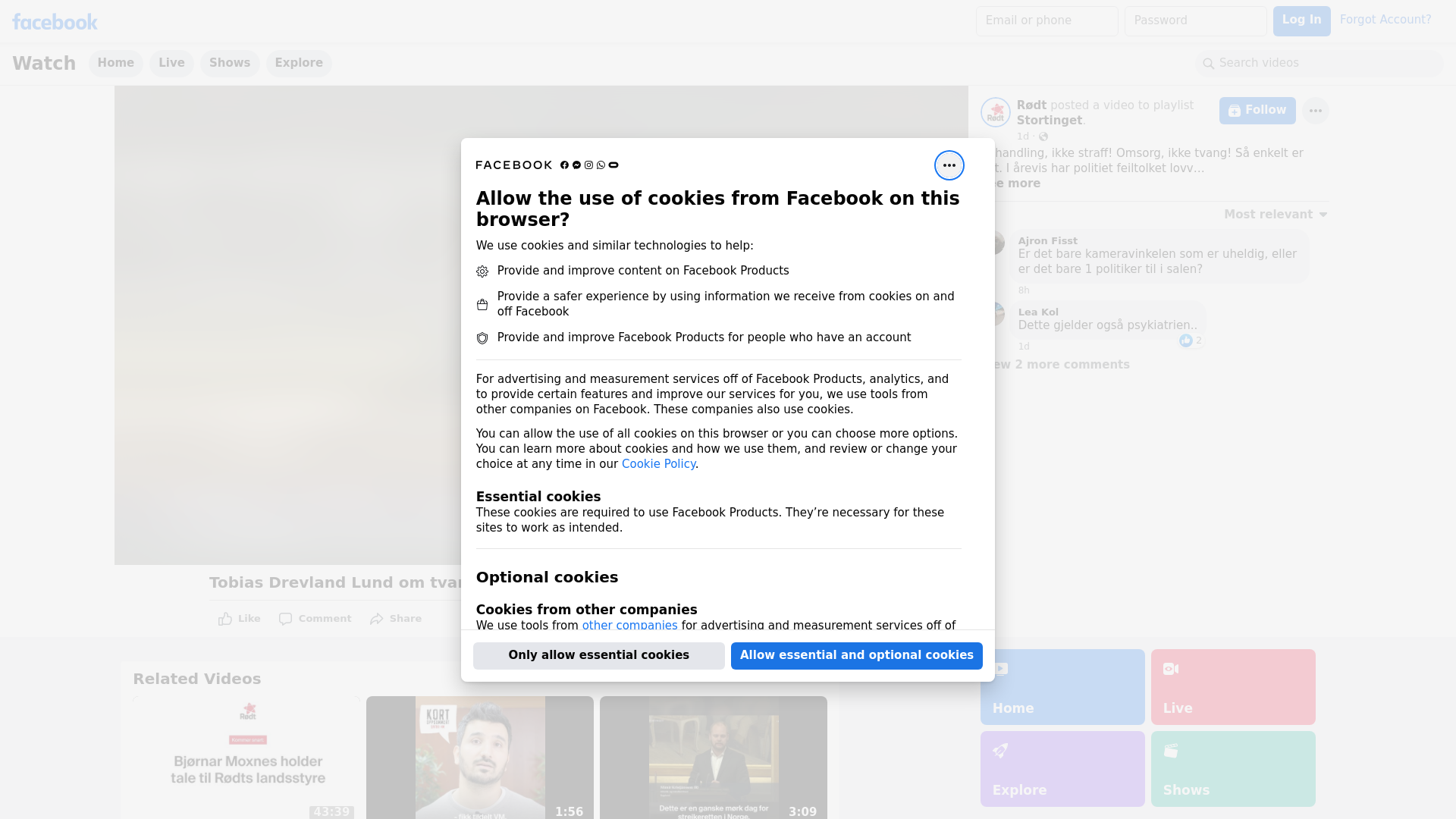This screenshot has height=819, width=1456.
Task: Open the 3:09 related video thumbnail
Action: click(714, 758)
